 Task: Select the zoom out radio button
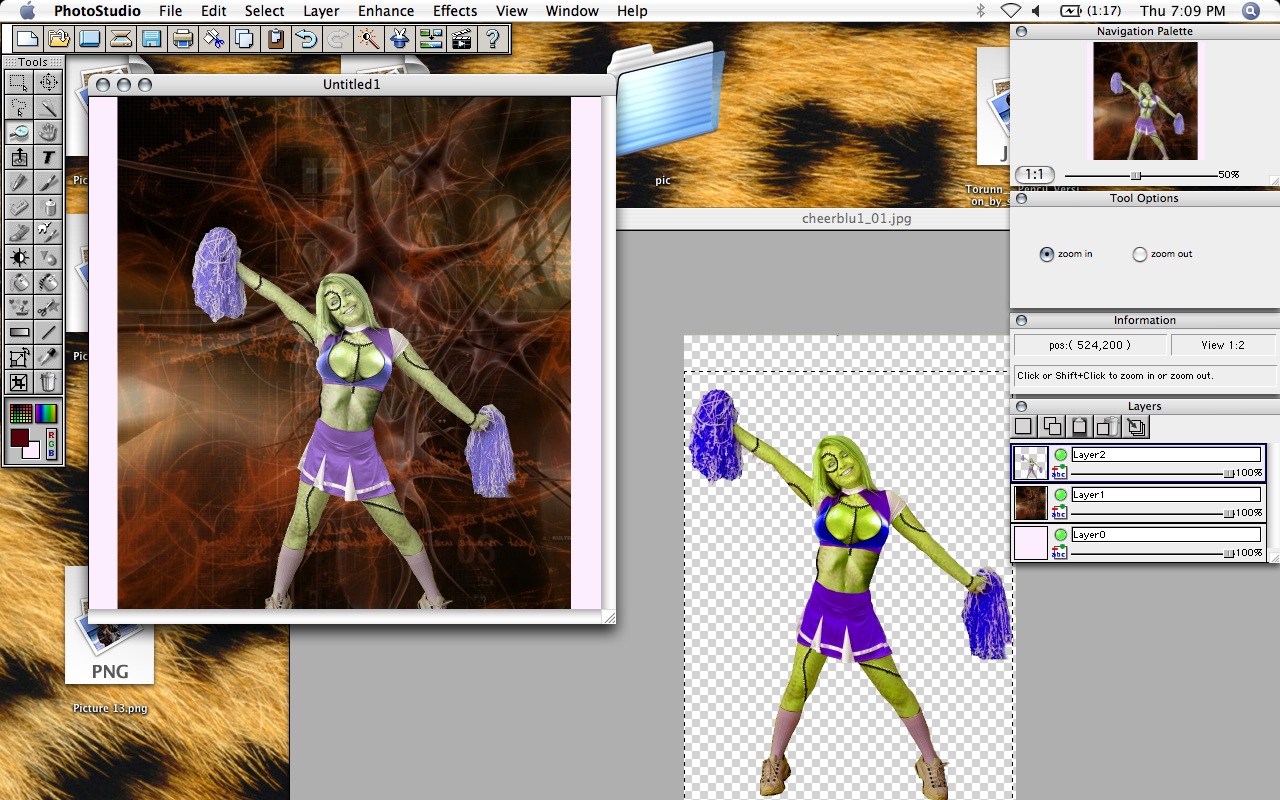(1139, 254)
